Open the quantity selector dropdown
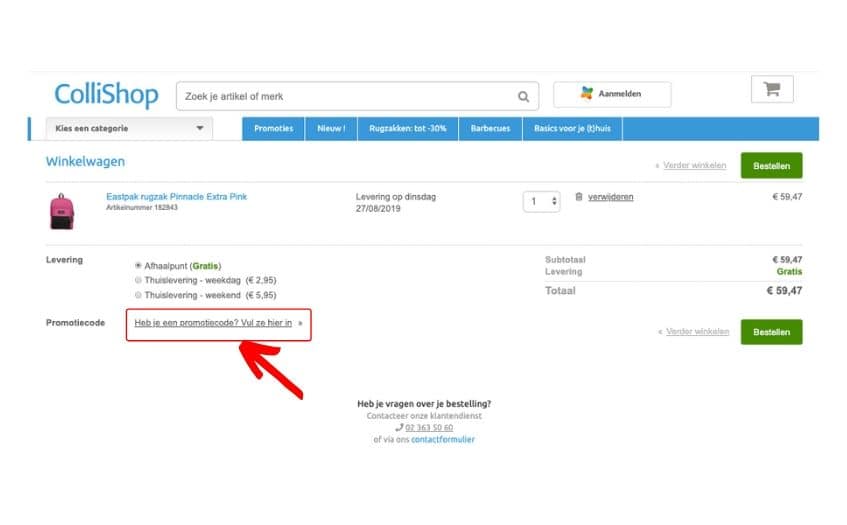Image resolution: width=847 pixels, height=525 pixels. coord(541,201)
